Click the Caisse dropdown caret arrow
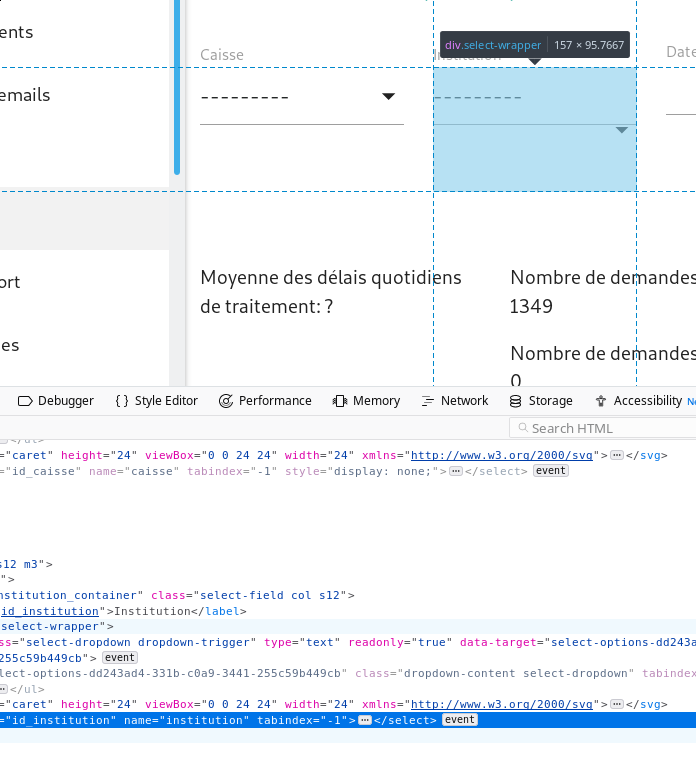Image resolution: width=696 pixels, height=781 pixels. (x=389, y=97)
